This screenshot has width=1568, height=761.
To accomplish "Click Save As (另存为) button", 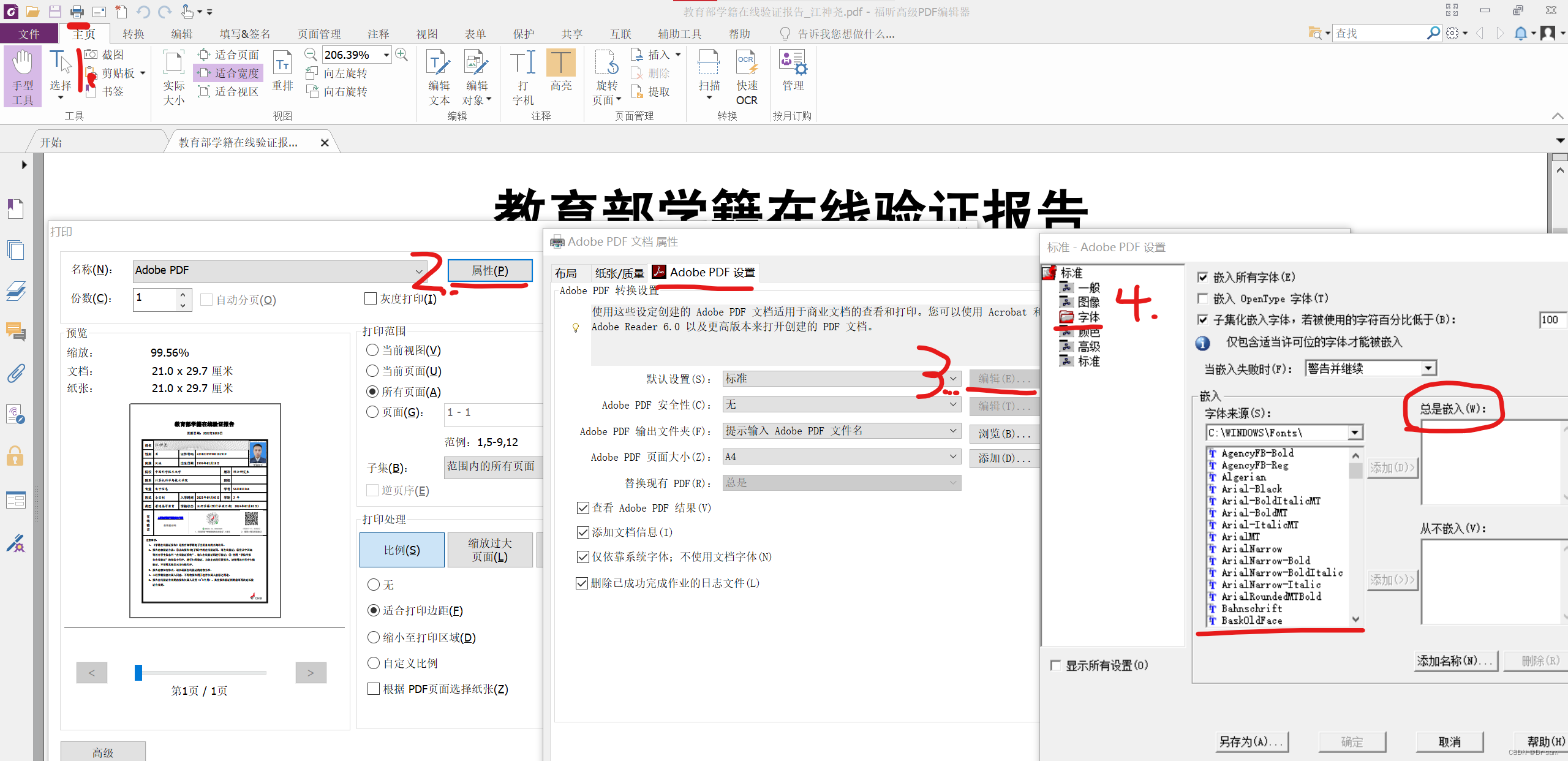I will pyautogui.click(x=1252, y=741).
